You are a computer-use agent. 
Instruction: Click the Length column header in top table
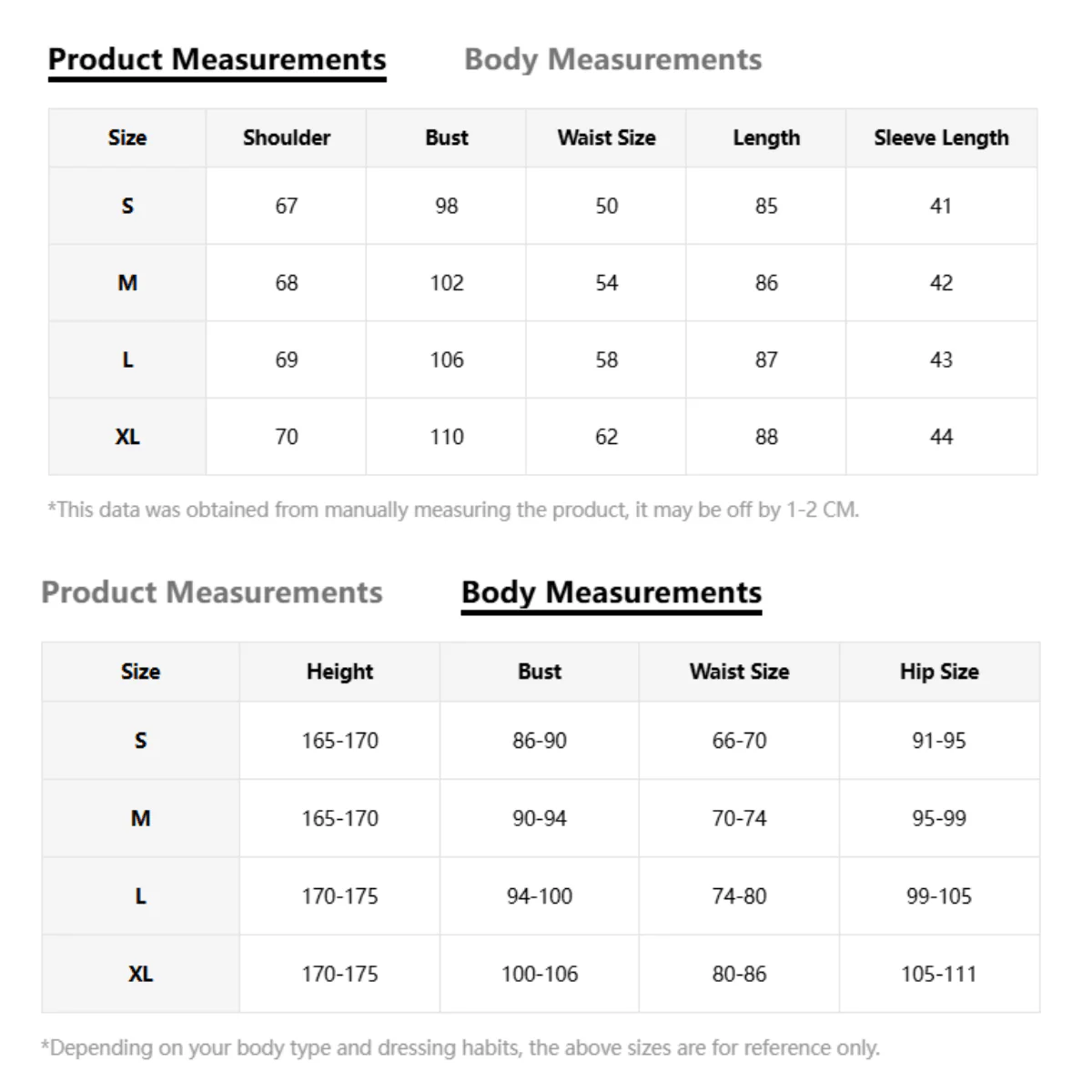click(766, 138)
